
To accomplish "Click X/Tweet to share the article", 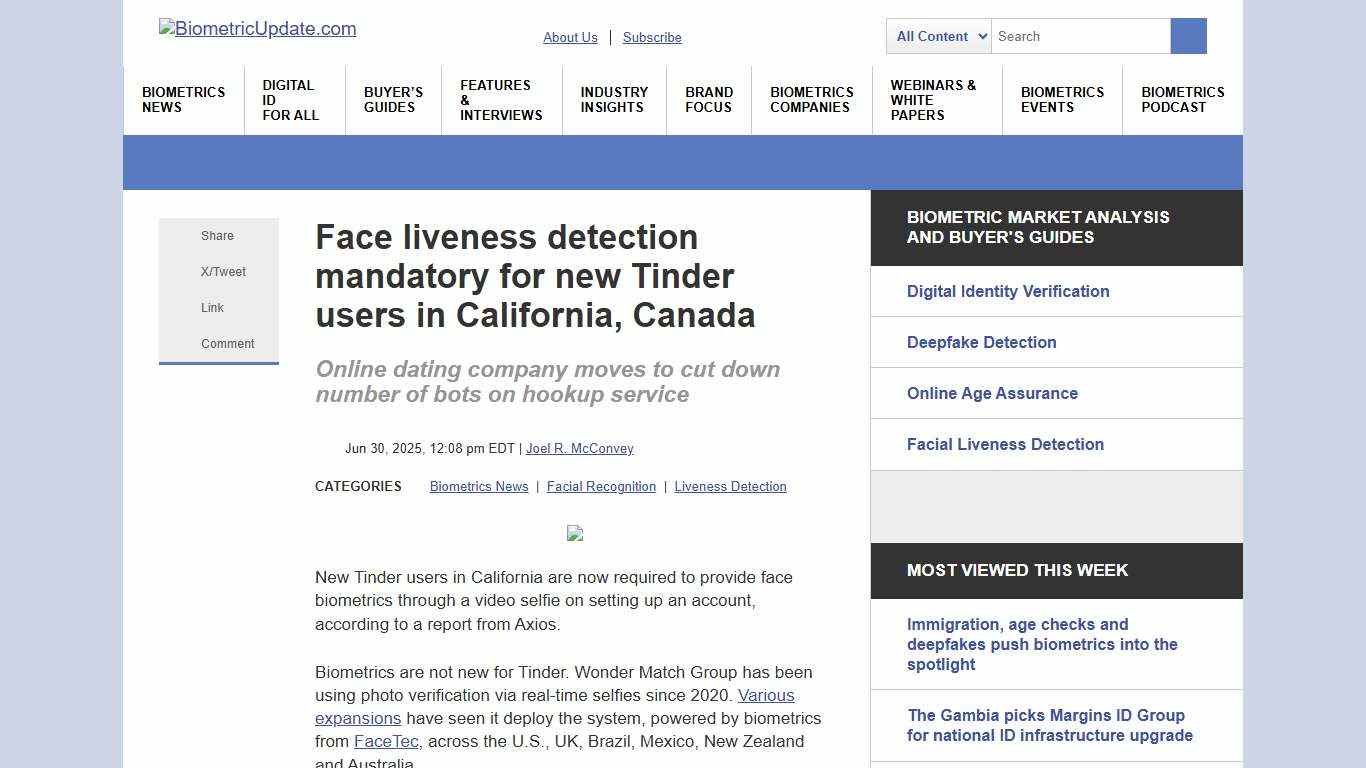I will [x=222, y=271].
